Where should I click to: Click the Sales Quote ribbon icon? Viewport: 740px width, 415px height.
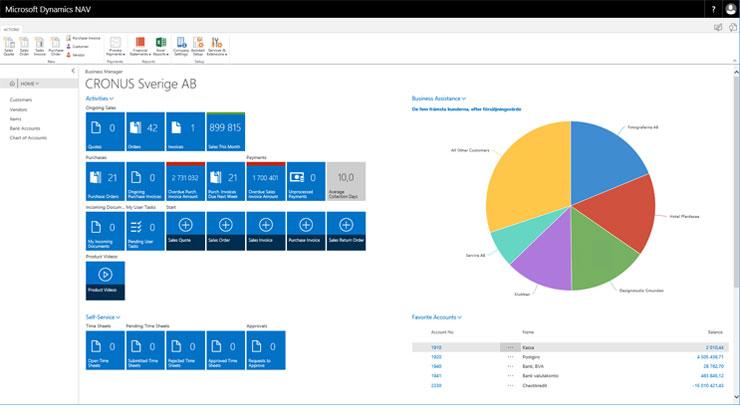click(x=10, y=44)
